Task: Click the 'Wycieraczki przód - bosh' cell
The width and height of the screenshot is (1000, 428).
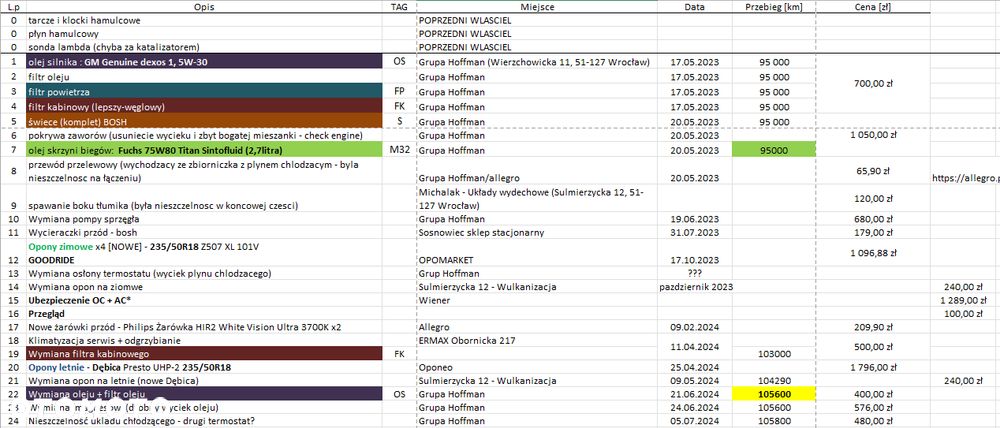Action: pyautogui.click(x=204, y=233)
